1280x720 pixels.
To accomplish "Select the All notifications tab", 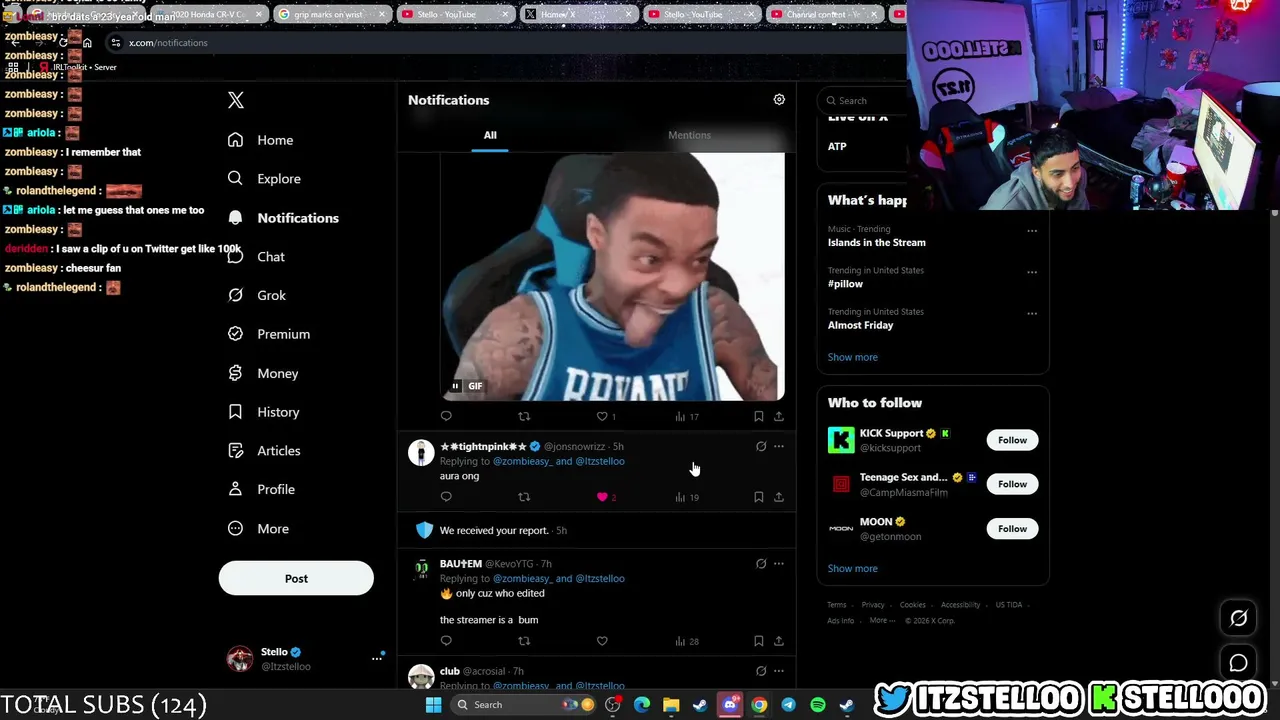I will (490, 135).
